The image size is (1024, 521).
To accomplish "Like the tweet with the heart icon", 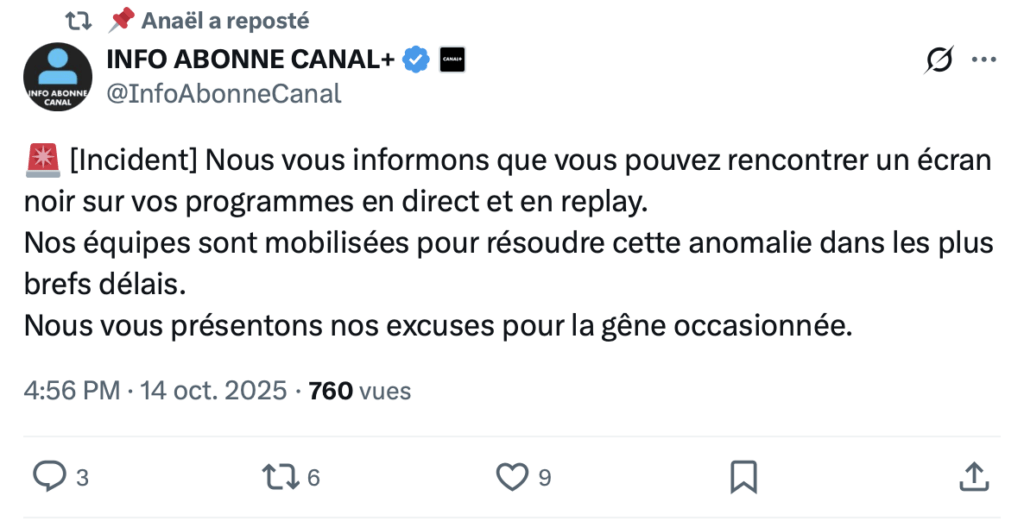I will click(x=512, y=477).
